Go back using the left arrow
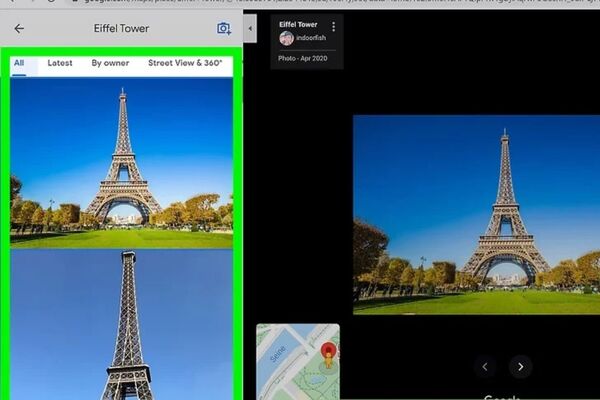 pos(18,29)
